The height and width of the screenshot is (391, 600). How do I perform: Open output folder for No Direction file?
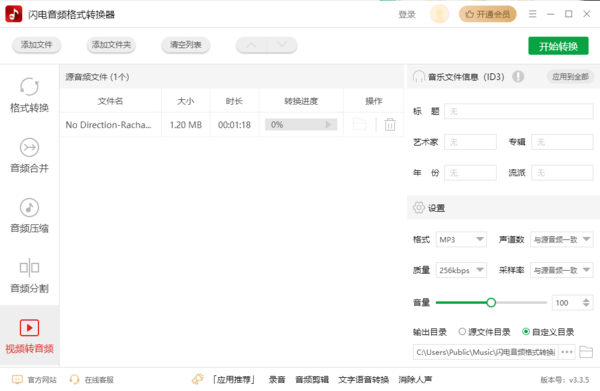coord(359,124)
